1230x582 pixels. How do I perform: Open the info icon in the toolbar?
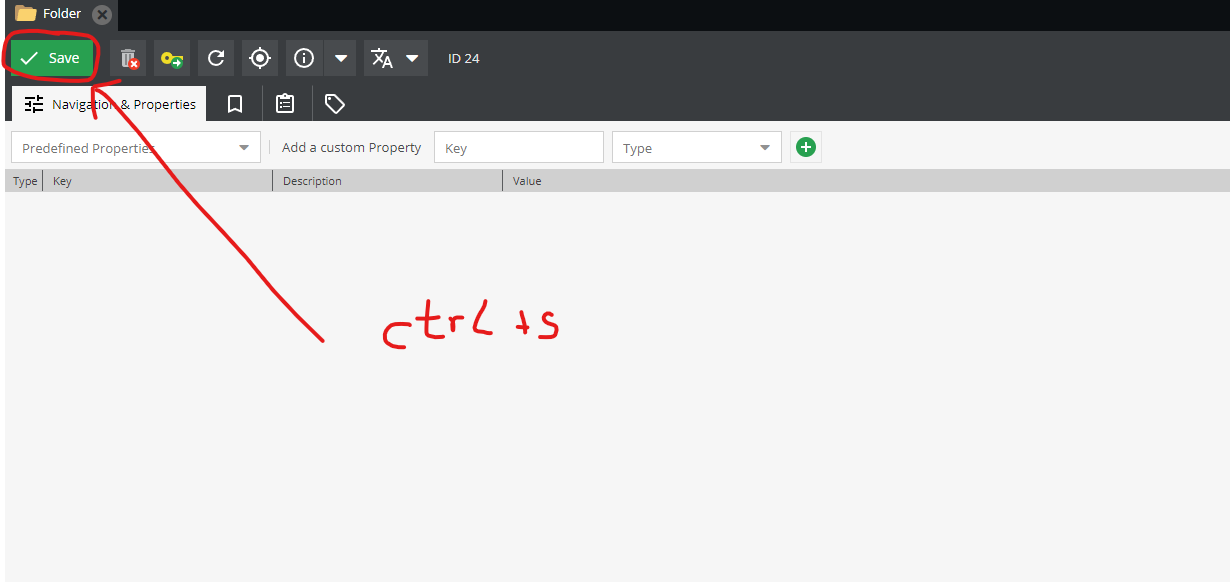[x=303, y=58]
